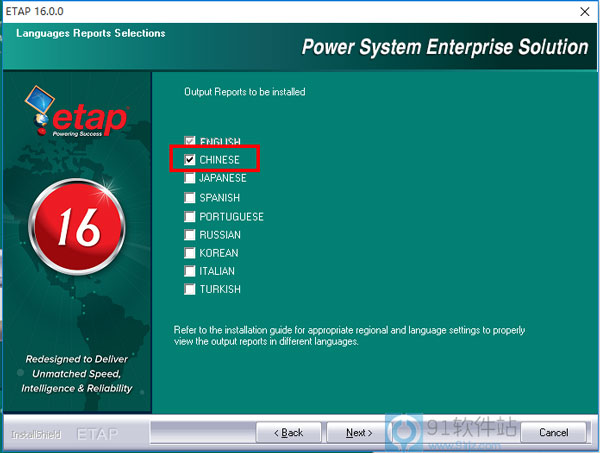This screenshot has height=453, width=600.
Task: Toggle the ENGLISH report checkbox
Action: point(190,141)
